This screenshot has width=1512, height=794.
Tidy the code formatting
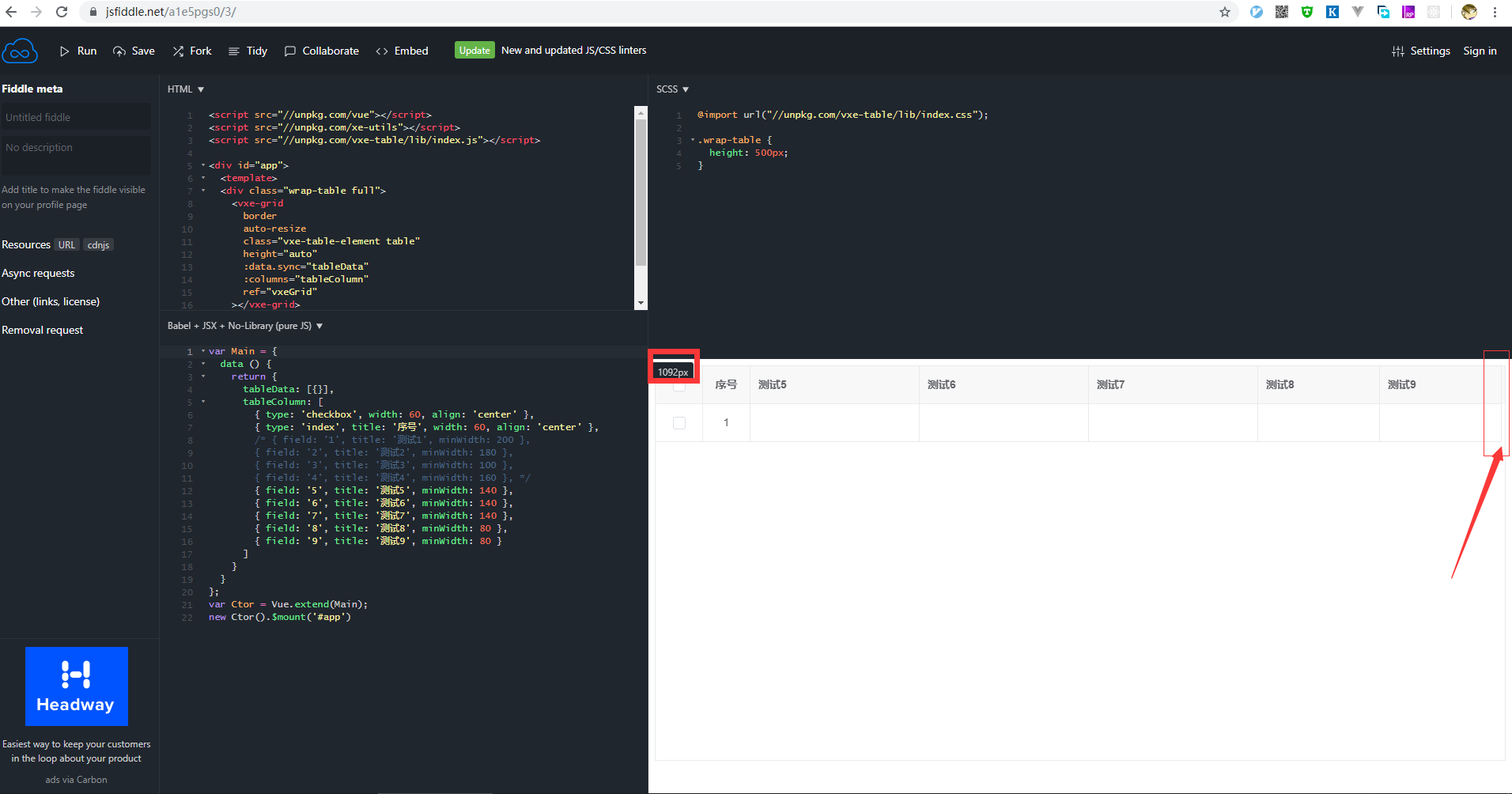248,51
